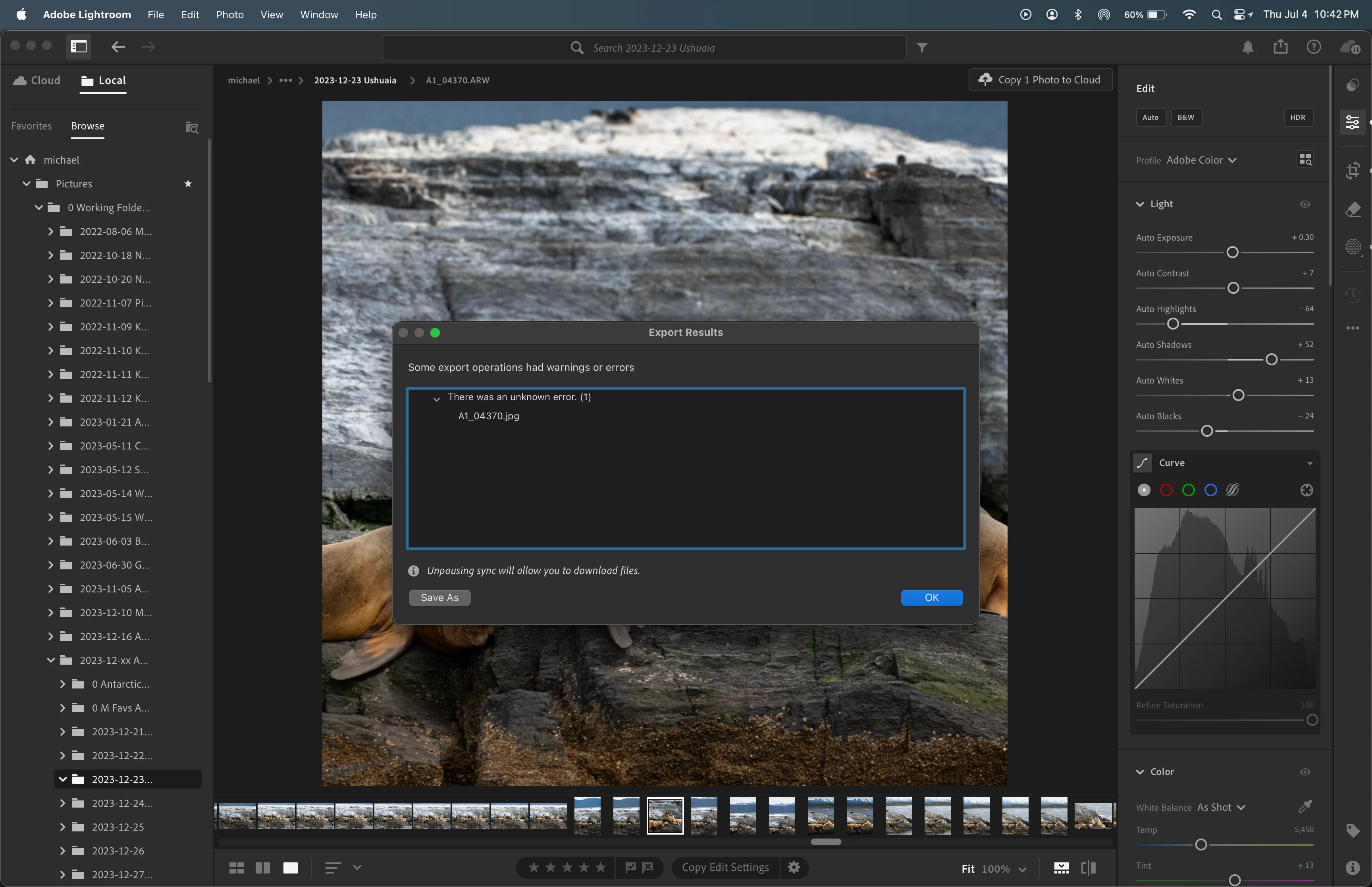Click OK in Export Results

(931, 598)
